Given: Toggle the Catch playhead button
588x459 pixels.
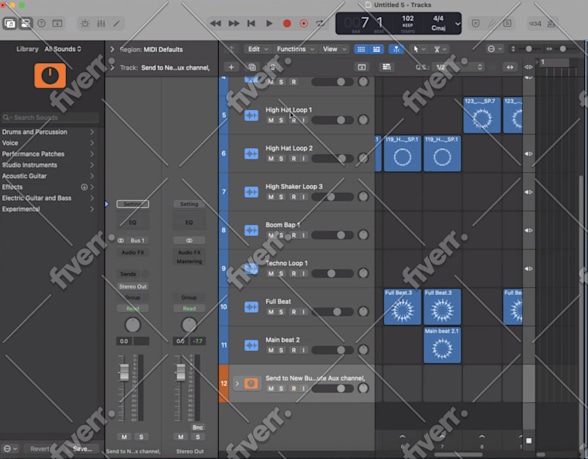Looking at the screenshot, I should (x=396, y=50).
